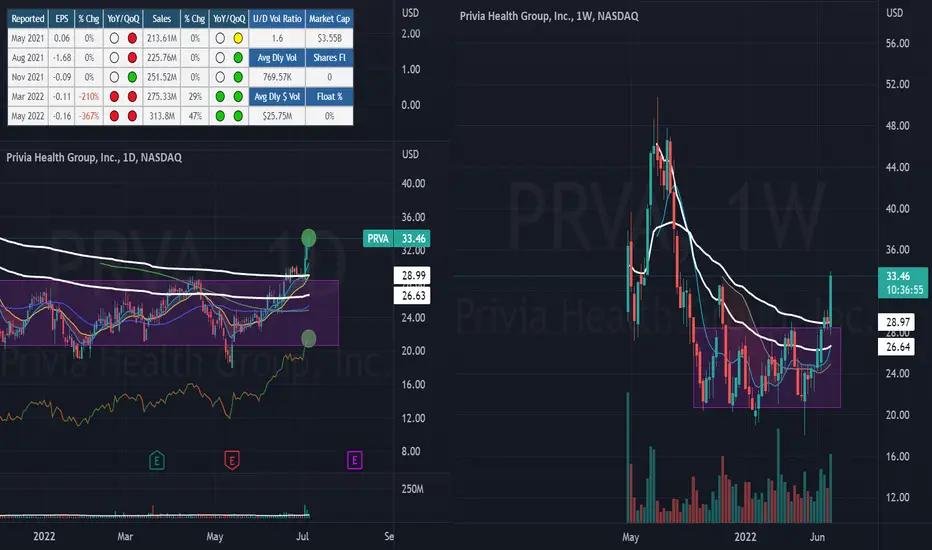Click the 250M volume scale label
This screenshot has height=550, width=932.
(413, 489)
